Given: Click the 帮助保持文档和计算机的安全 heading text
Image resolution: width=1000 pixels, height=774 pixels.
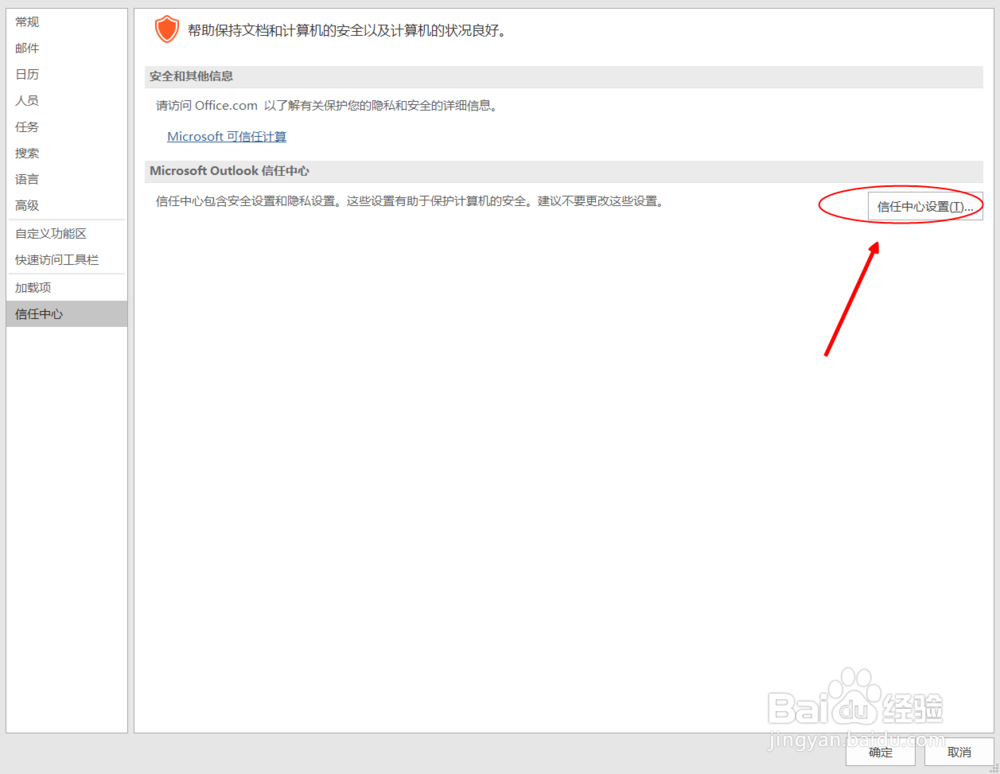Looking at the screenshot, I should point(348,31).
